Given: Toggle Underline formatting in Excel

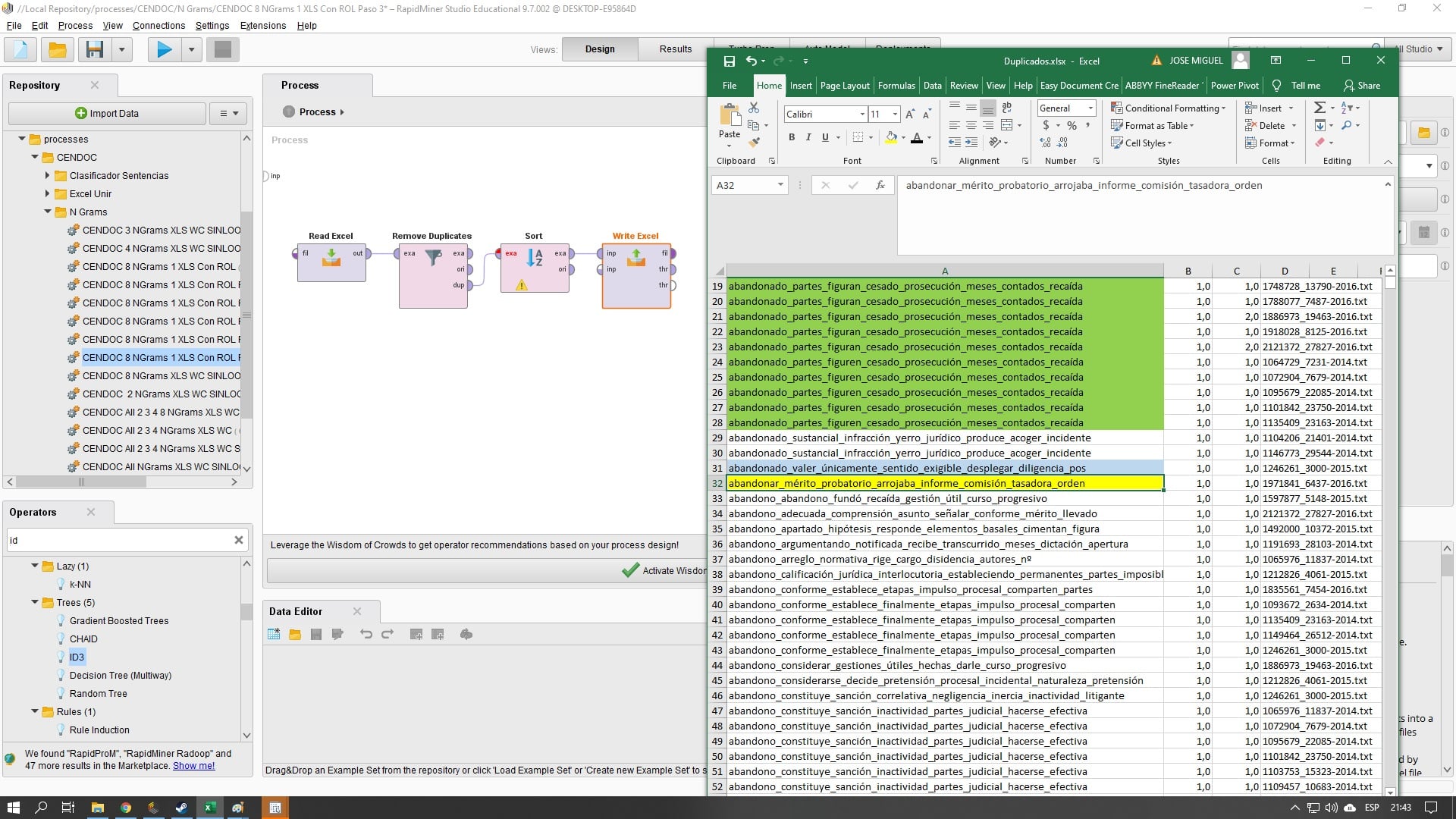Looking at the screenshot, I should [825, 137].
